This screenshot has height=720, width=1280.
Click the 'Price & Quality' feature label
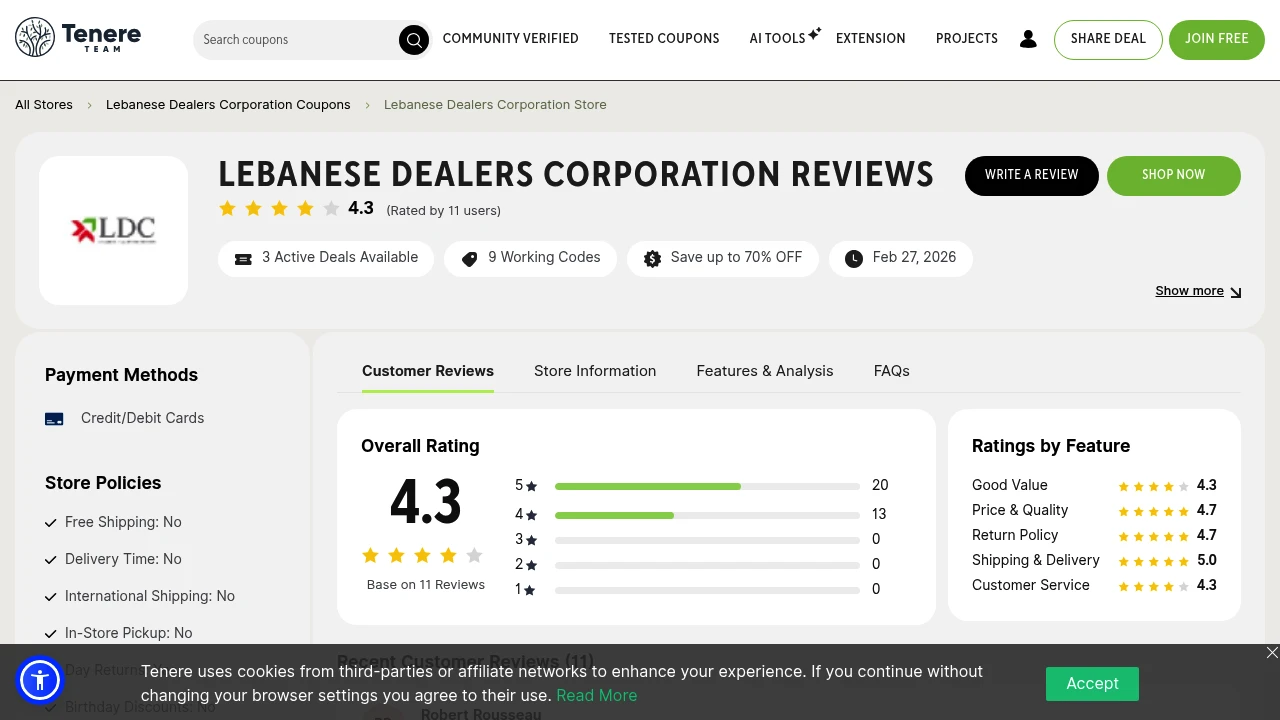(x=1020, y=510)
